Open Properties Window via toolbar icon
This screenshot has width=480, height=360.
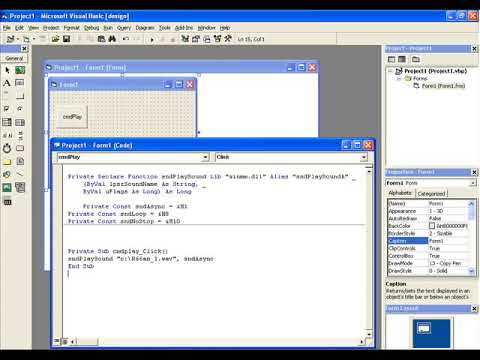[196, 39]
